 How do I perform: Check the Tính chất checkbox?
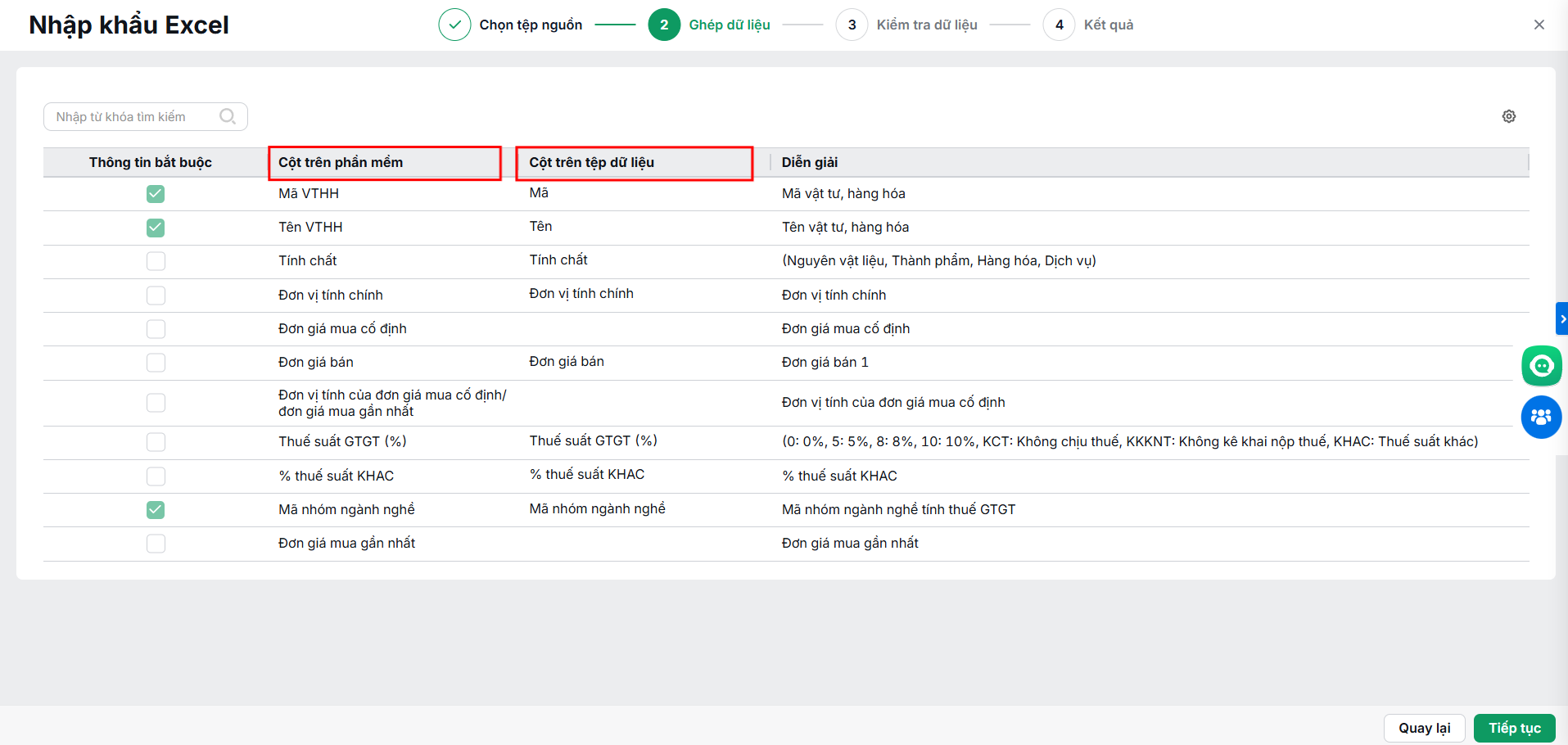[x=156, y=261]
